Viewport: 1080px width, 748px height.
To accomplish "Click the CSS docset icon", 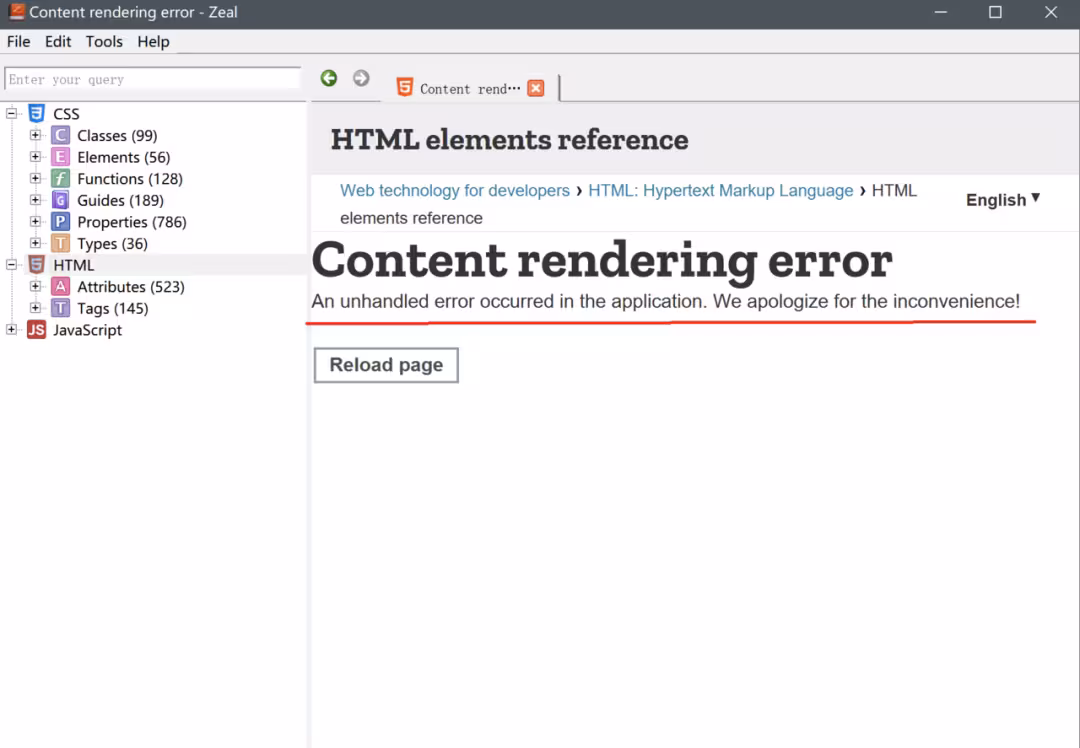I will tap(37, 114).
